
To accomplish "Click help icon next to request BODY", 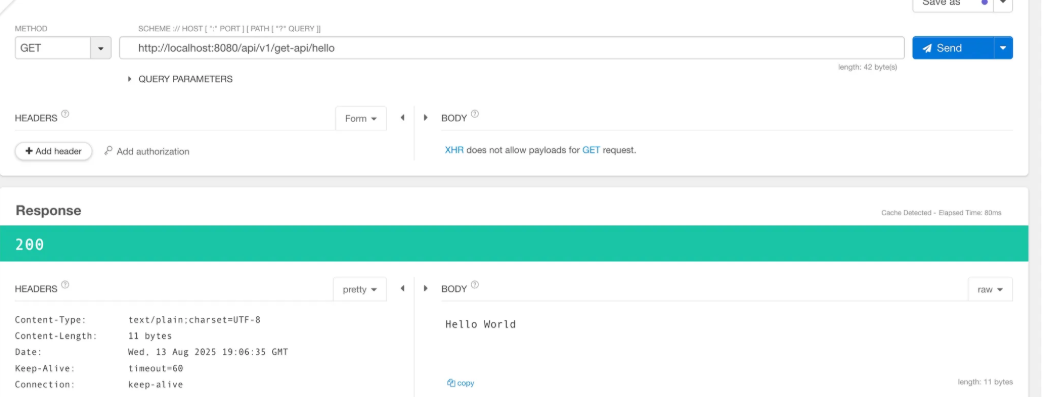I will pos(474,114).
